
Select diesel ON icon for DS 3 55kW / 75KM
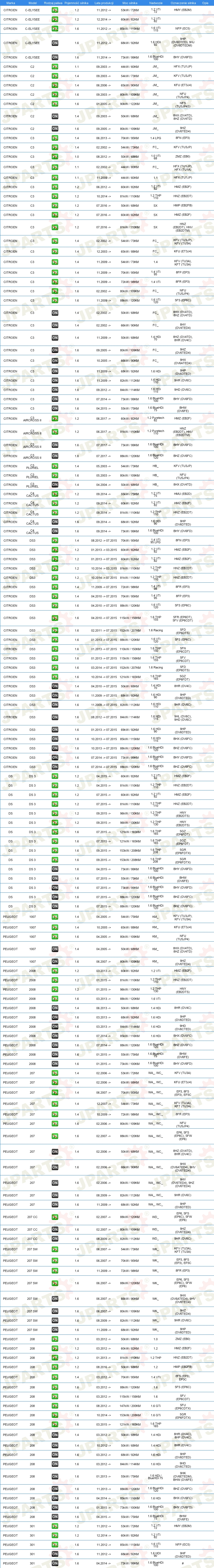coord(55,878)
